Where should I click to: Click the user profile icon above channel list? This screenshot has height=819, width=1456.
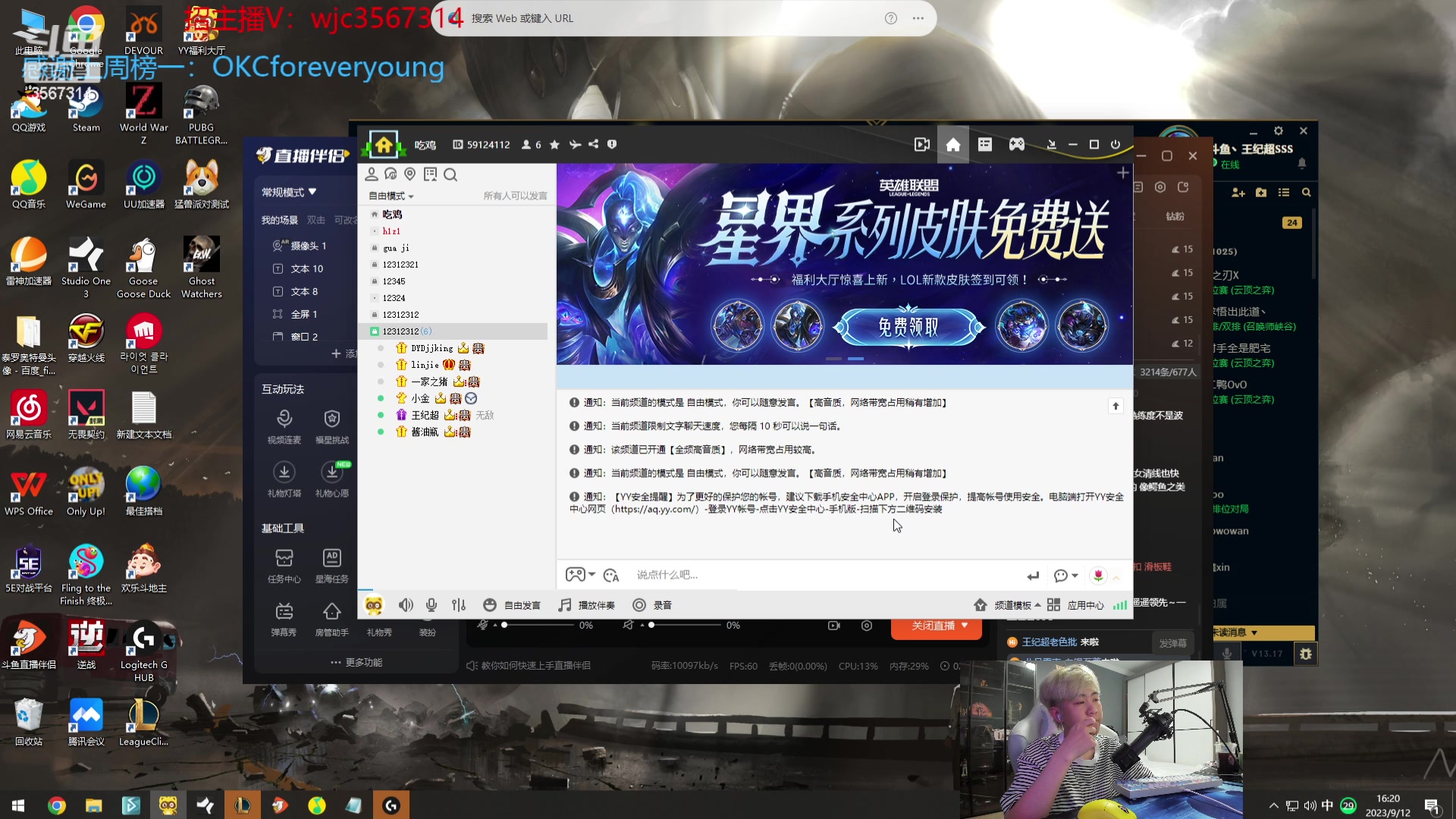(x=372, y=174)
